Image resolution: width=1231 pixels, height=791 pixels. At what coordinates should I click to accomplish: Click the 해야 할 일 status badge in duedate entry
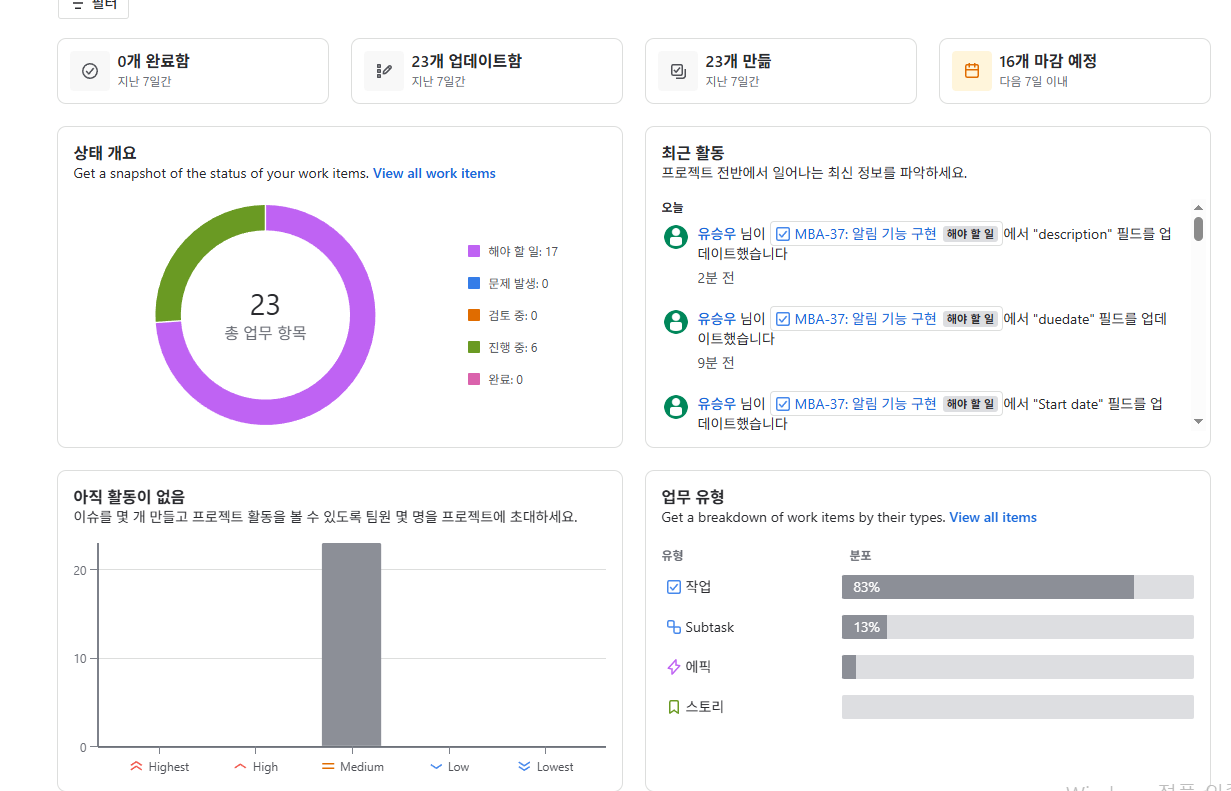point(970,319)
